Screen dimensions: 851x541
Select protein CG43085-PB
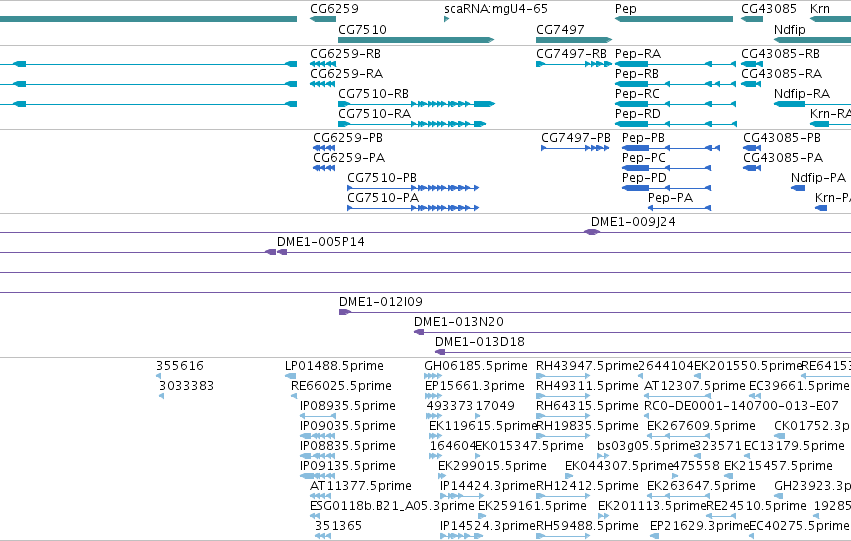(x=752, y=148)
